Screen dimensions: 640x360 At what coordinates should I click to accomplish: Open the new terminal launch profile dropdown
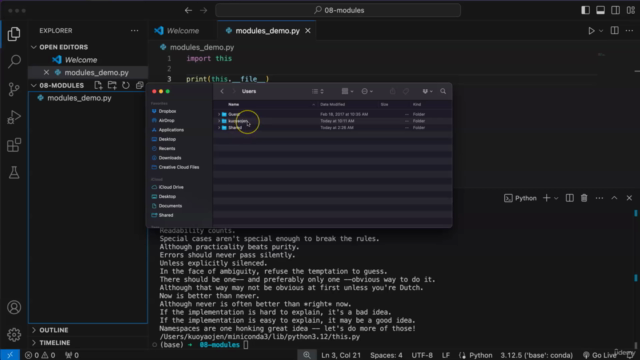click(x=556, y=198)
